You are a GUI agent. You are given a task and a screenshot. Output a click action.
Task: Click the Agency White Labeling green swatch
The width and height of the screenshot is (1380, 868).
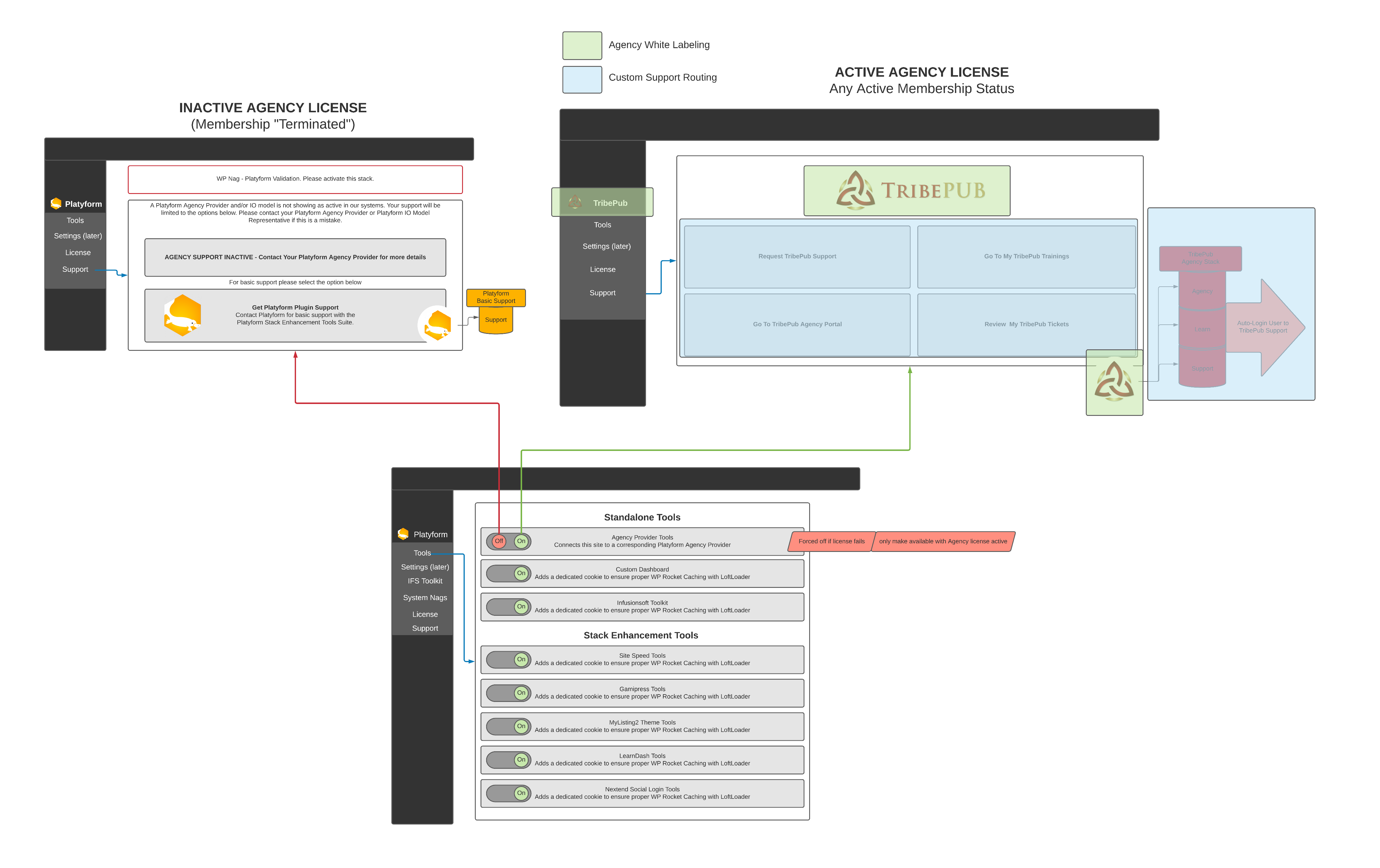(582, 45)
